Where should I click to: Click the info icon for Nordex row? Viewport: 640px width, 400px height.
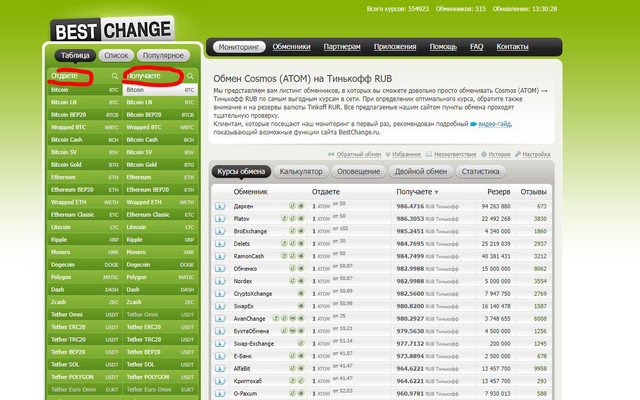coord(220,281)
